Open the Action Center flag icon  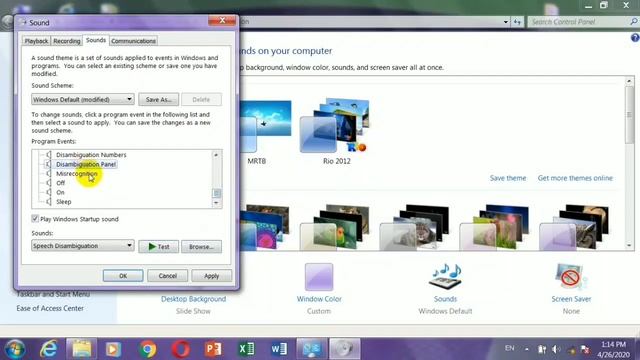585,349
